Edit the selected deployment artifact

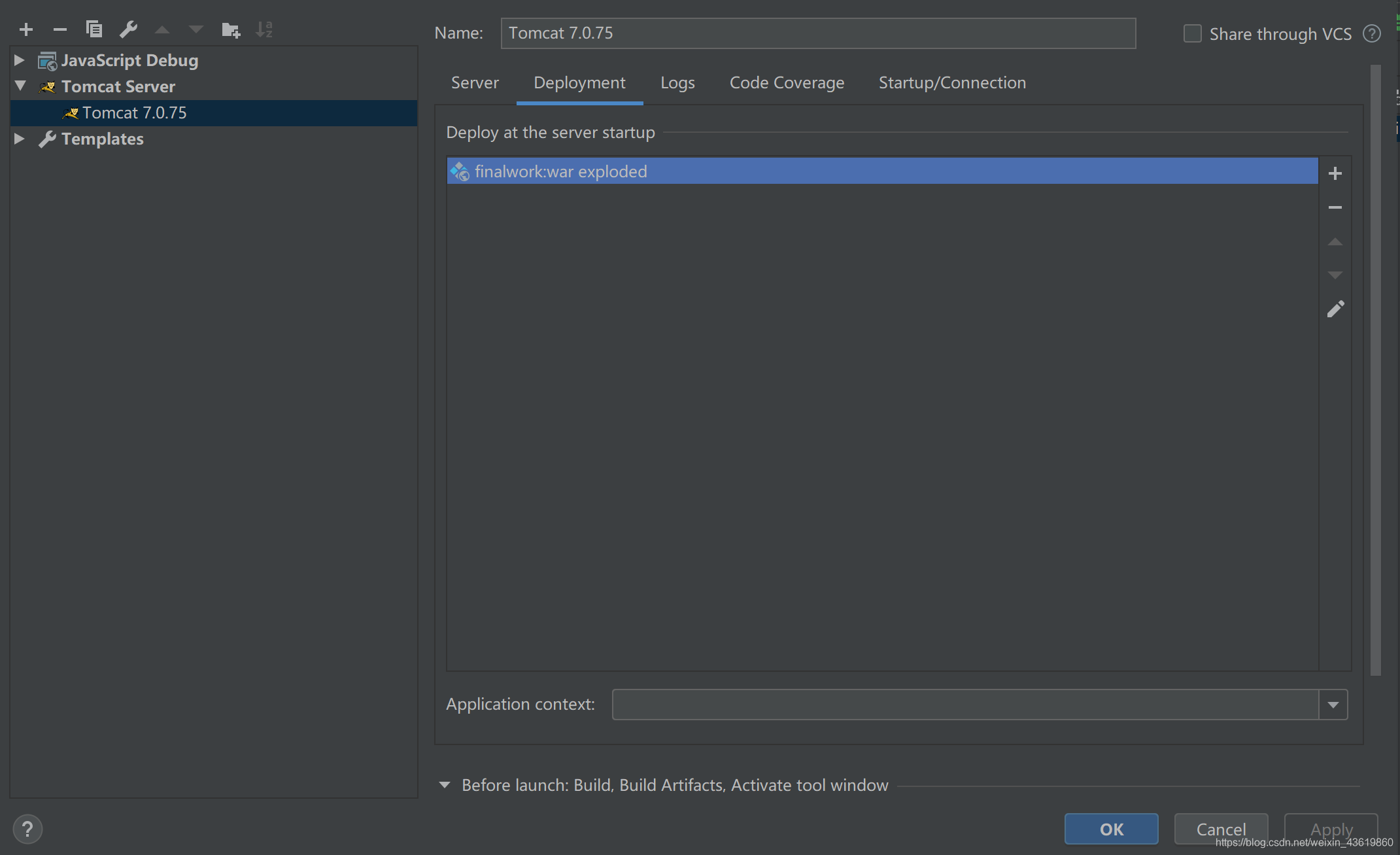(x=1335, y=309)
